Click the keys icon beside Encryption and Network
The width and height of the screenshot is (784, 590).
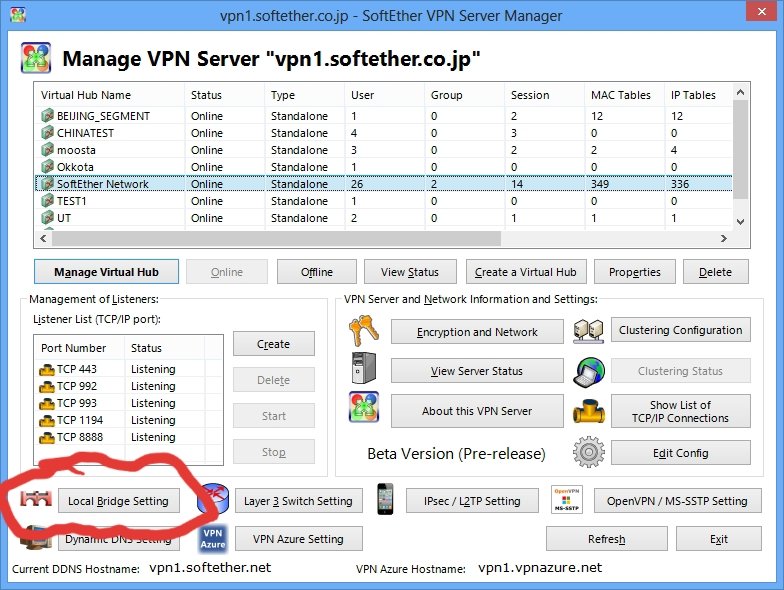364,330
